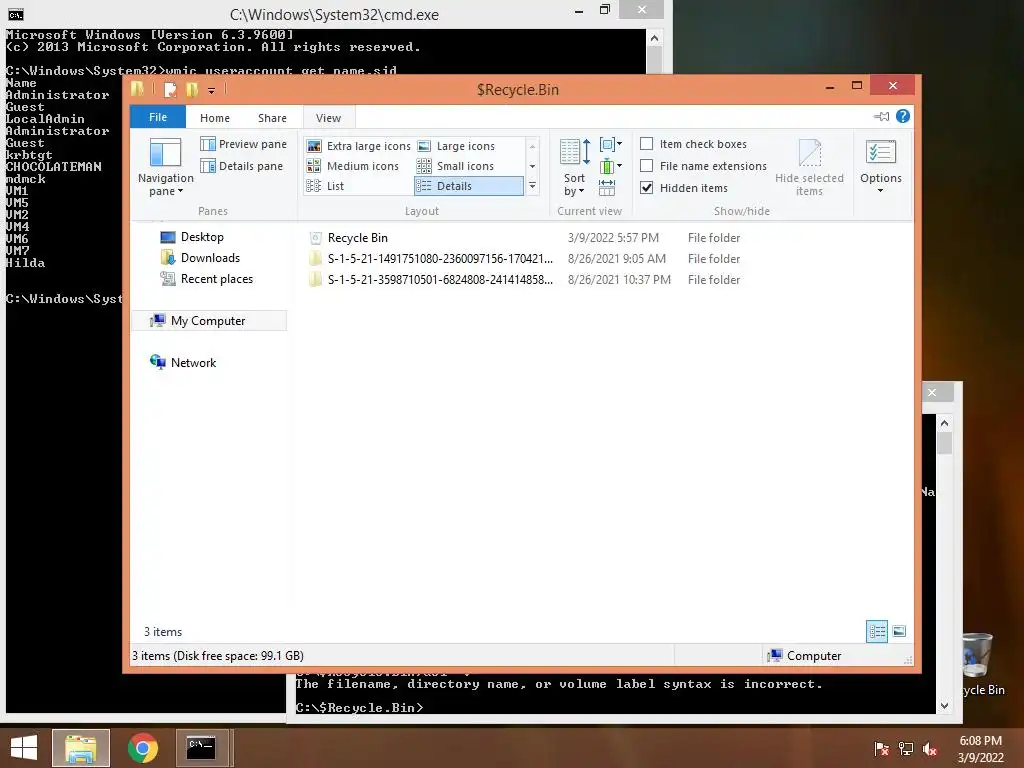Viewport: 1024px width, 768px height.
Task: Customize Quick Access Toolbar dropdown arrow
Action: pos(212,90)
